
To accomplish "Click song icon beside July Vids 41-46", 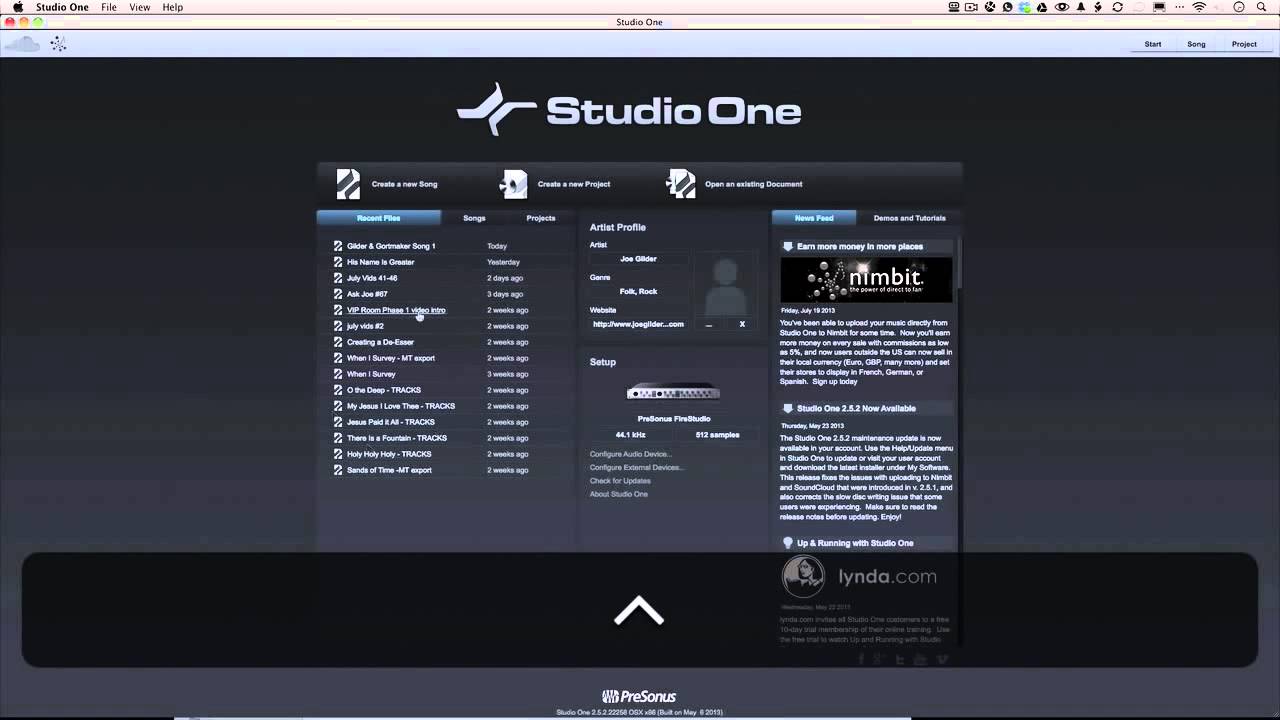I will [338, 278].
